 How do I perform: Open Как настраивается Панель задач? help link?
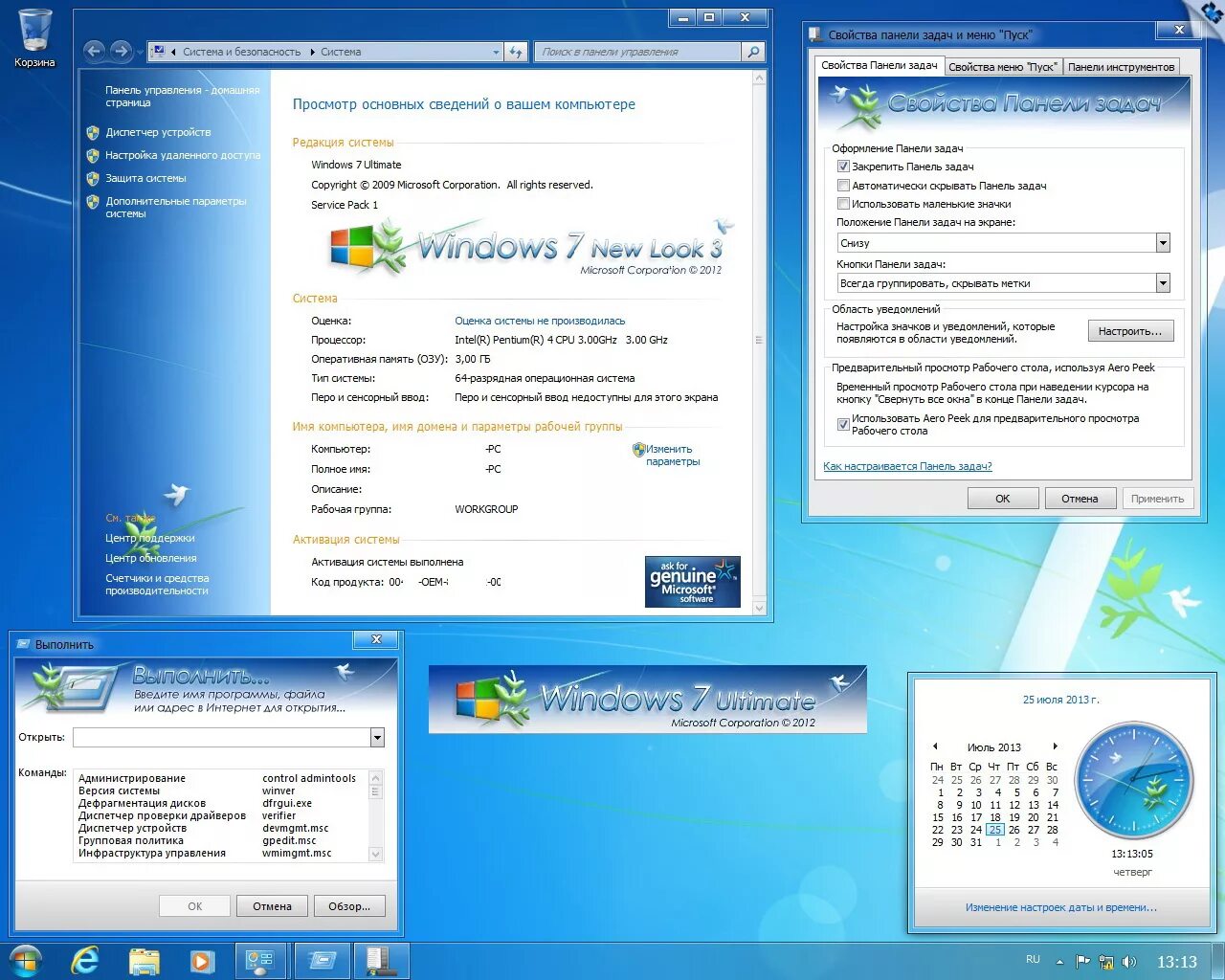907,466
